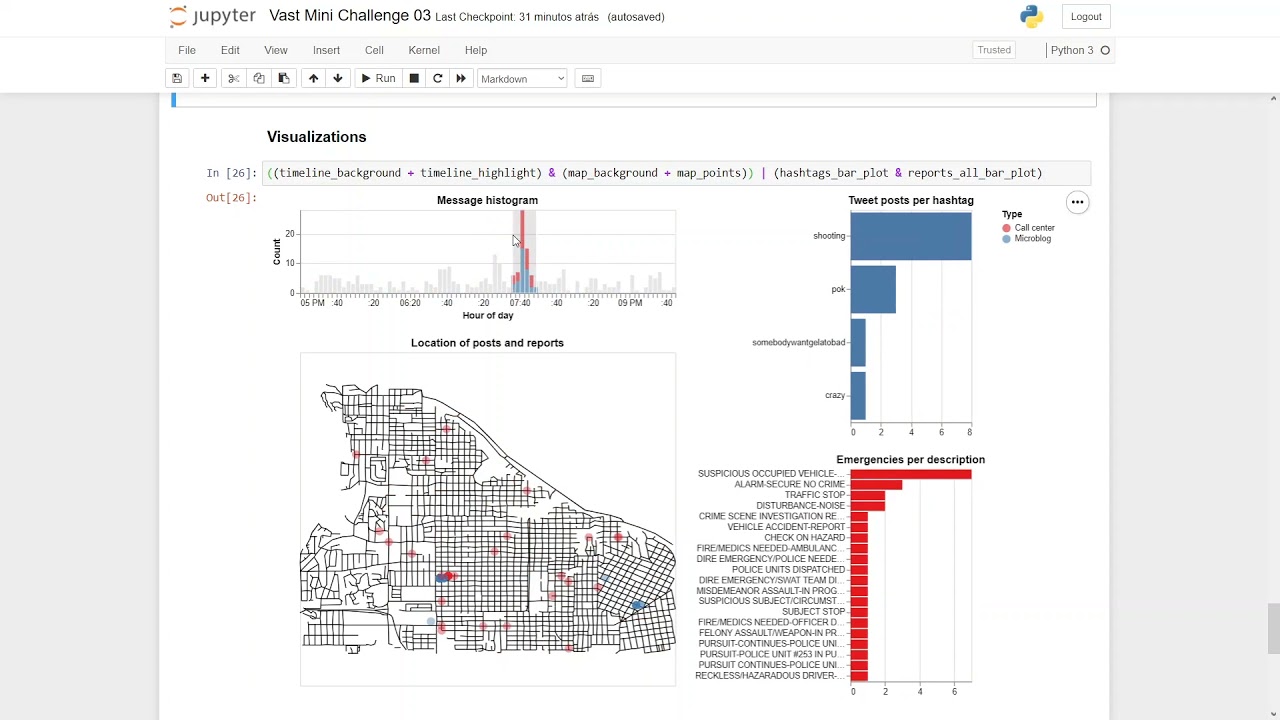Rename notebook title Vast Mini Challenge 03
This screenshot has width=1280, height=720.
[x=350, y=16]
